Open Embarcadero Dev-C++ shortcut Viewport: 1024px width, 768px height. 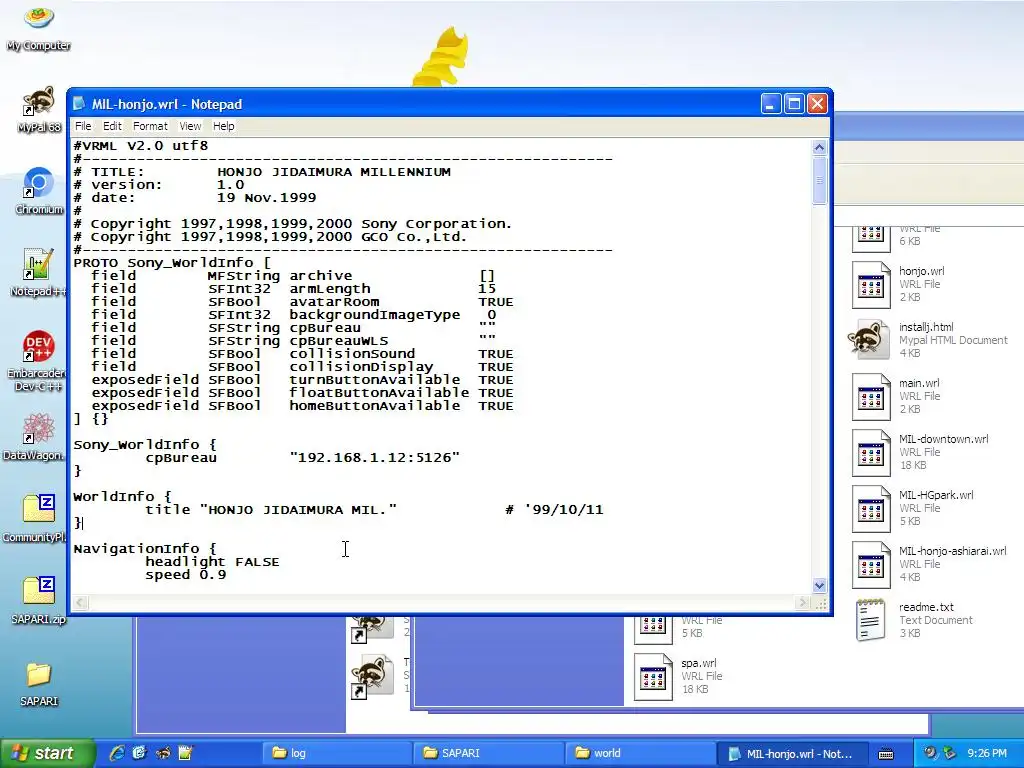(39, 347)
